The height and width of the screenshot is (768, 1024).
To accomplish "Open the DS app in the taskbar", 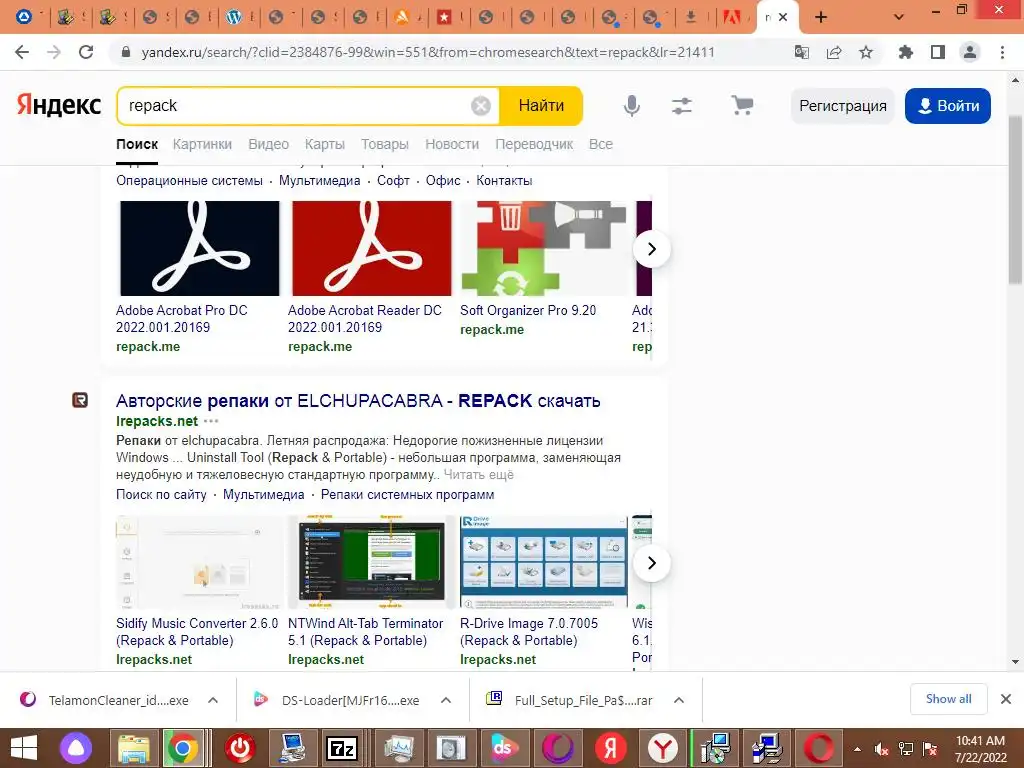I will (x=503, y=748).
